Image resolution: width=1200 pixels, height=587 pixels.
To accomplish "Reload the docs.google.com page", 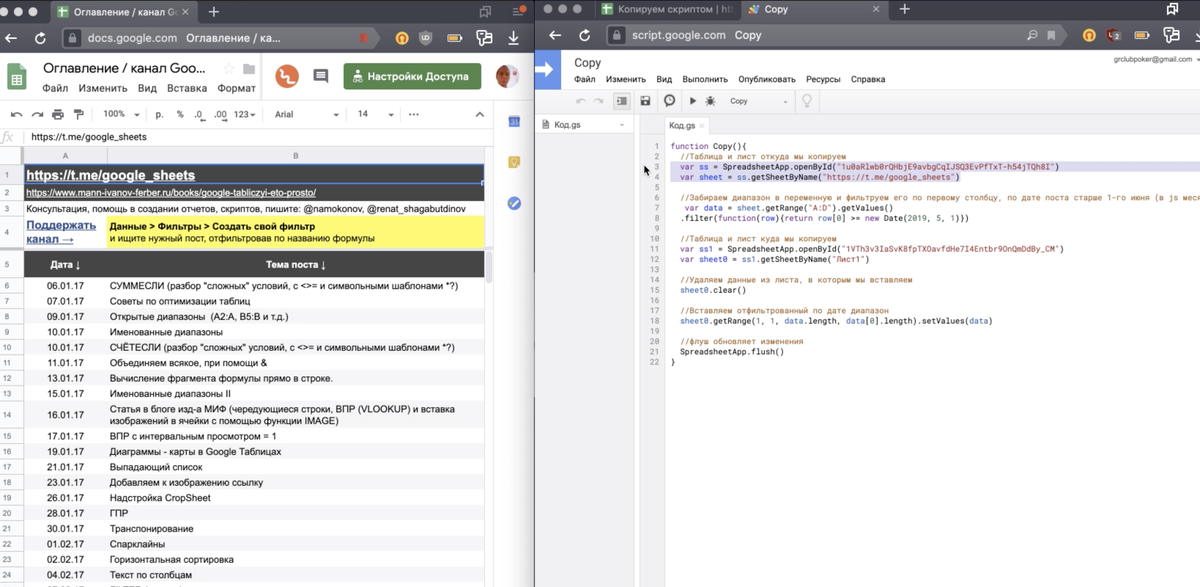I will 41,38.
